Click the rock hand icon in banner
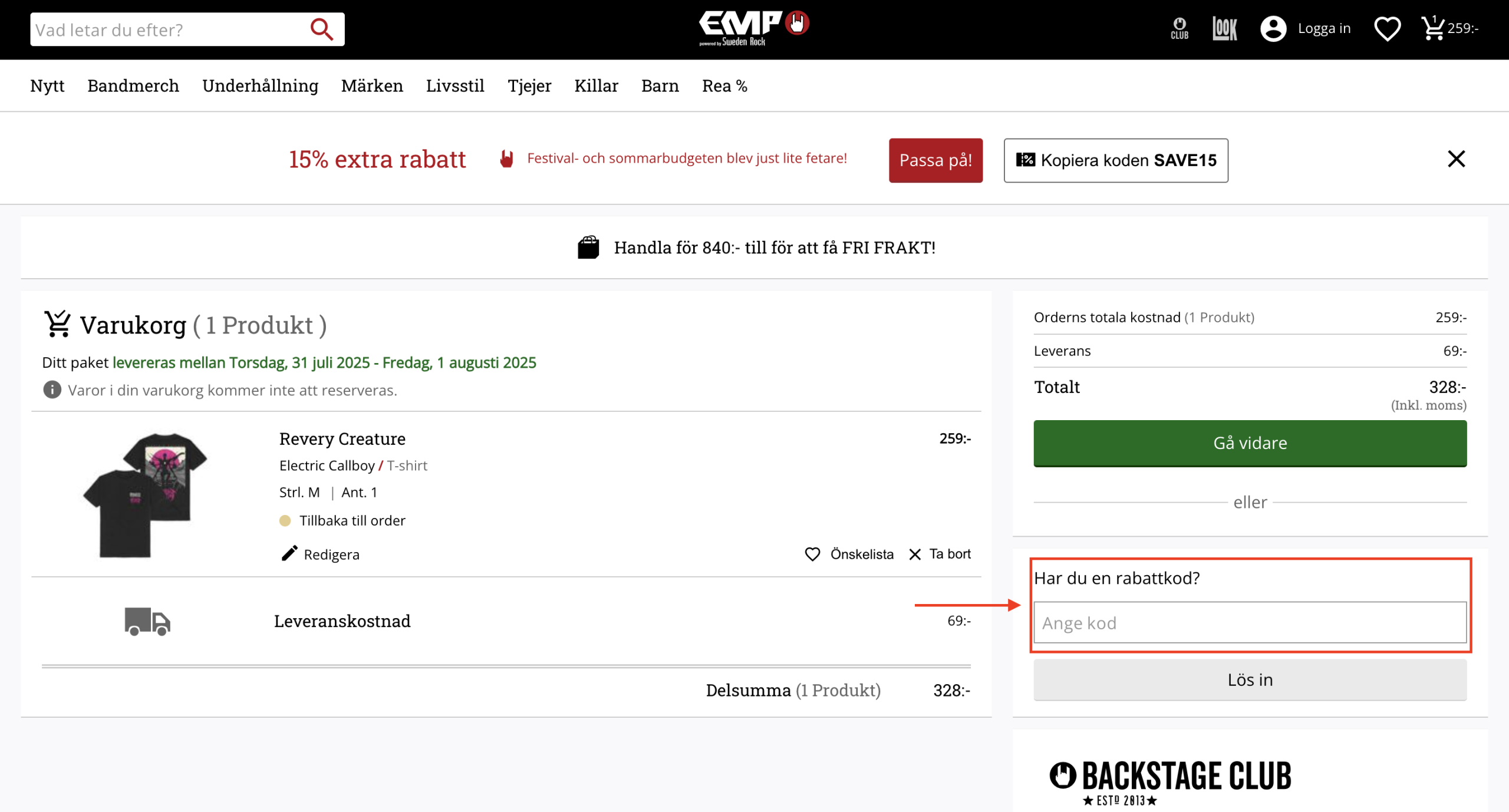This screenshot has height=812, width=1509. (506, 159)
